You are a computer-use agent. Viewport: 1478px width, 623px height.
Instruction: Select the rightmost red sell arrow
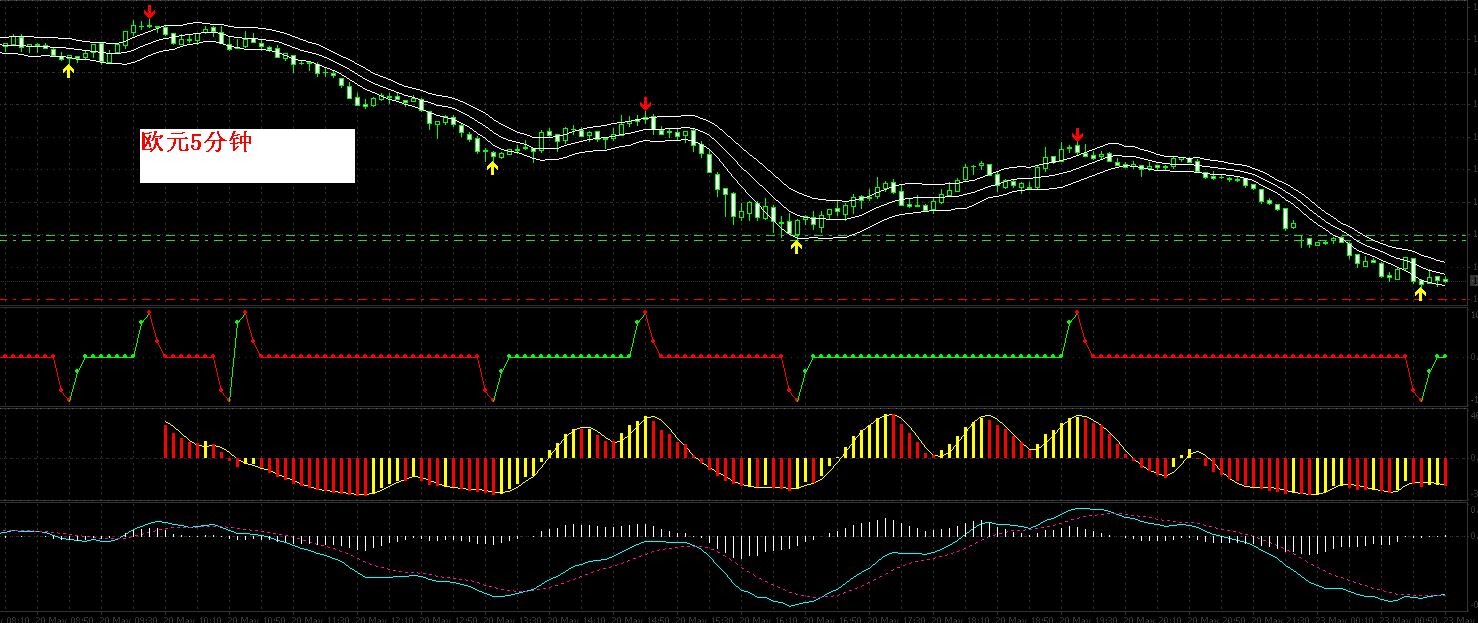click(1077, 135)
